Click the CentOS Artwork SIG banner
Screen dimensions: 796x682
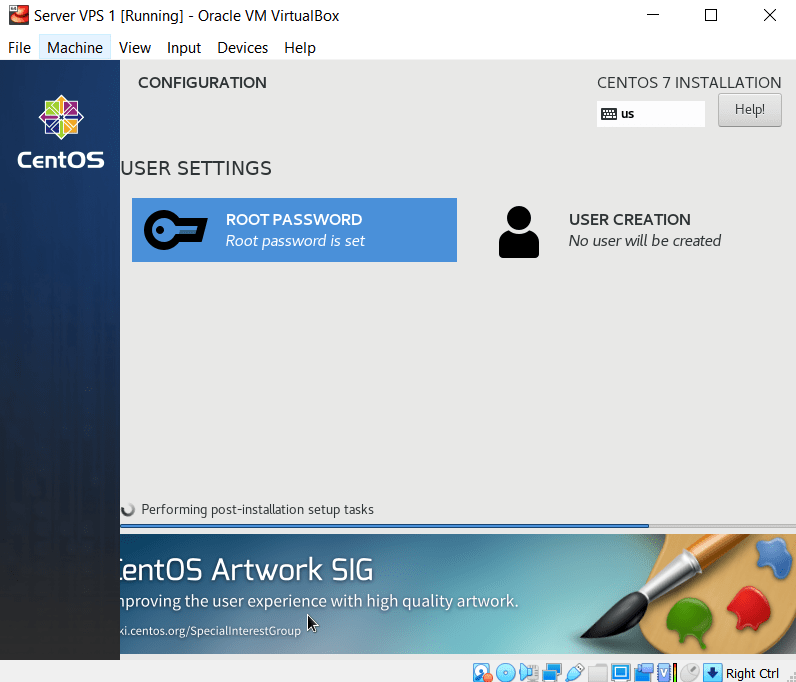[458, 594]
